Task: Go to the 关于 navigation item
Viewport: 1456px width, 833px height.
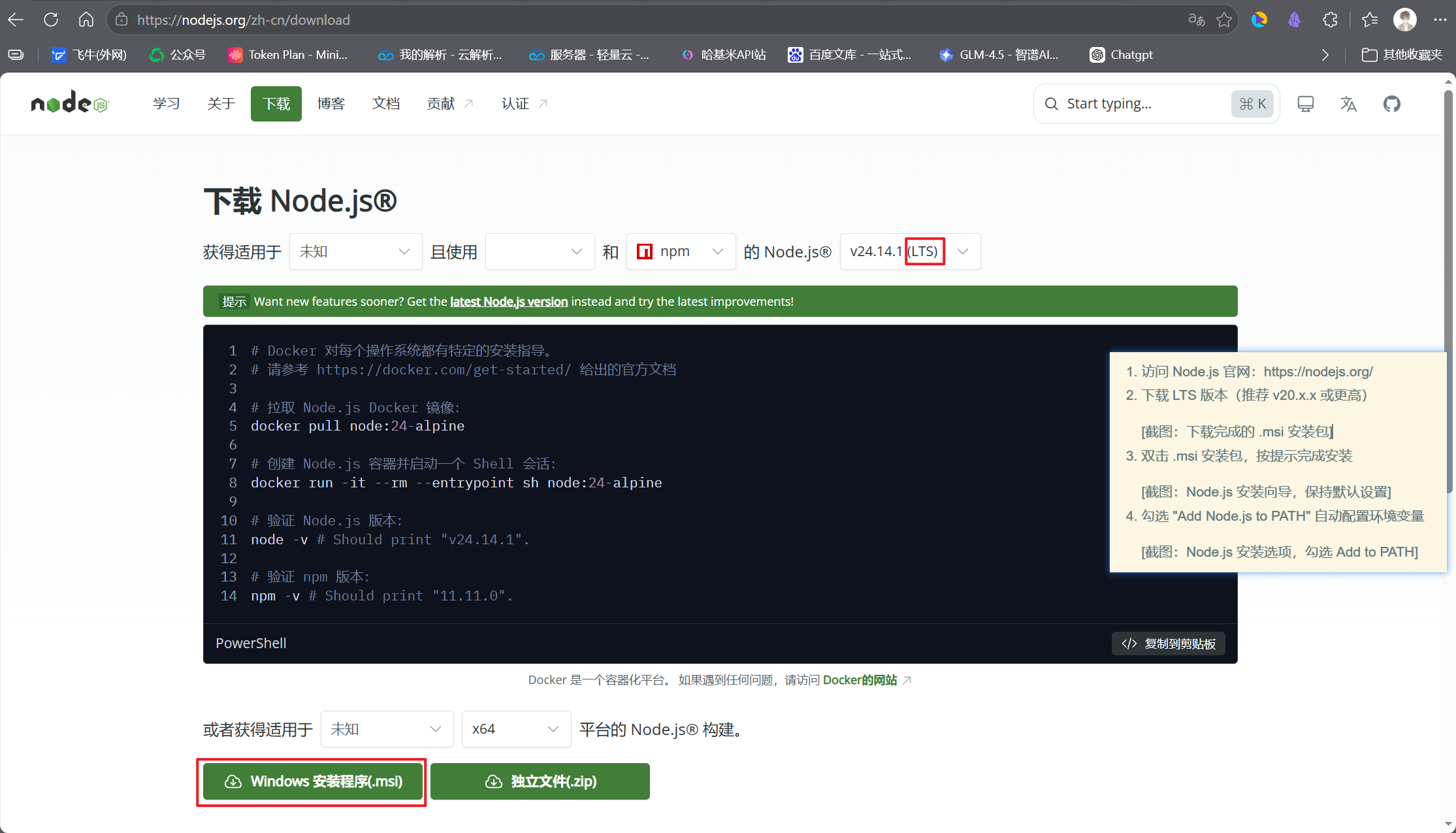Action: [x=221, y=104]
